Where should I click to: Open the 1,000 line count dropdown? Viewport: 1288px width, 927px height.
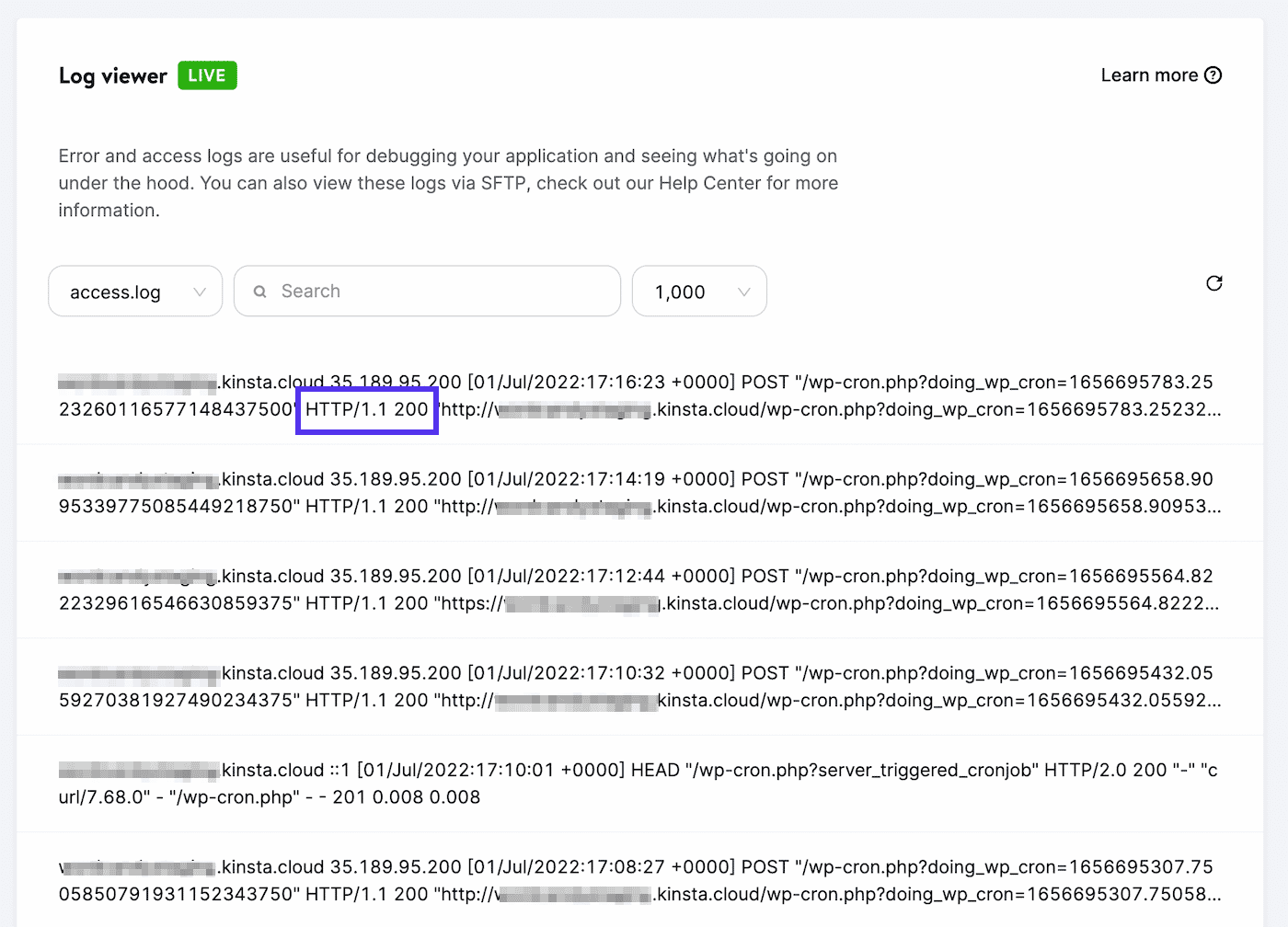coord(699,292)
